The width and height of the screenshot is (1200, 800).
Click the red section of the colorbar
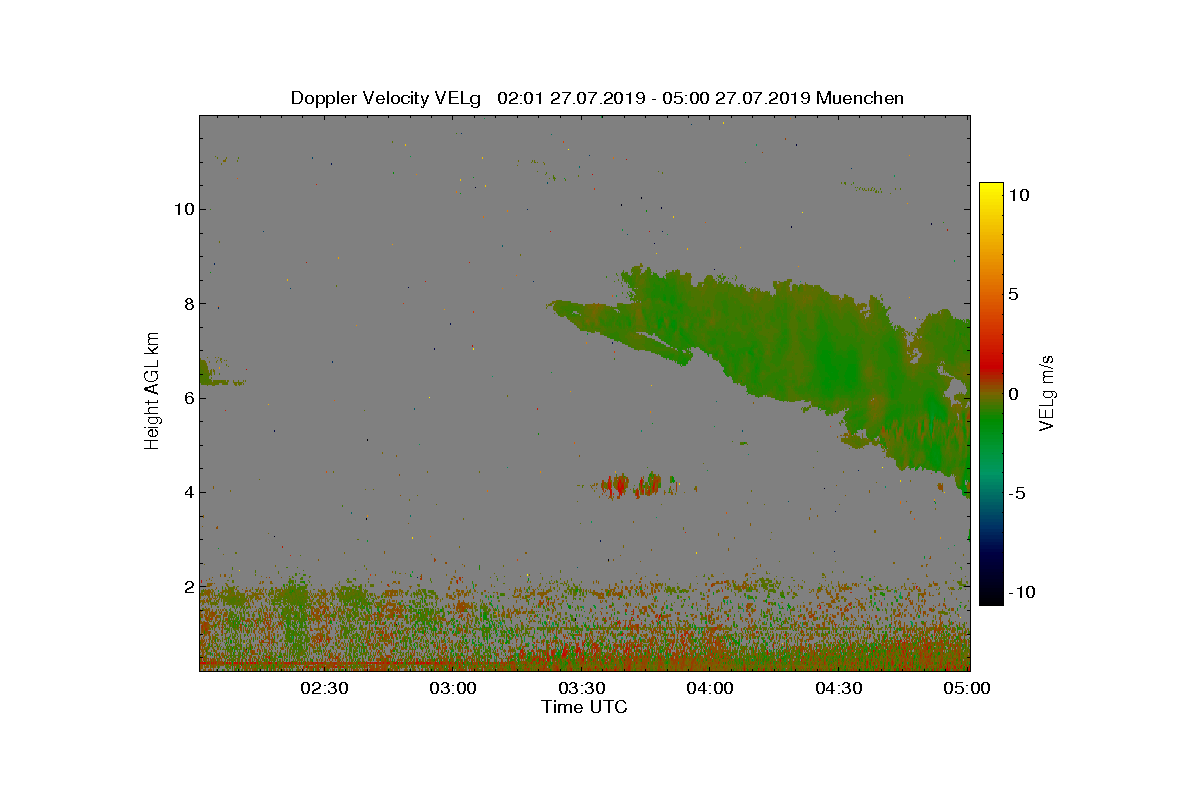[x=991, y=360]
